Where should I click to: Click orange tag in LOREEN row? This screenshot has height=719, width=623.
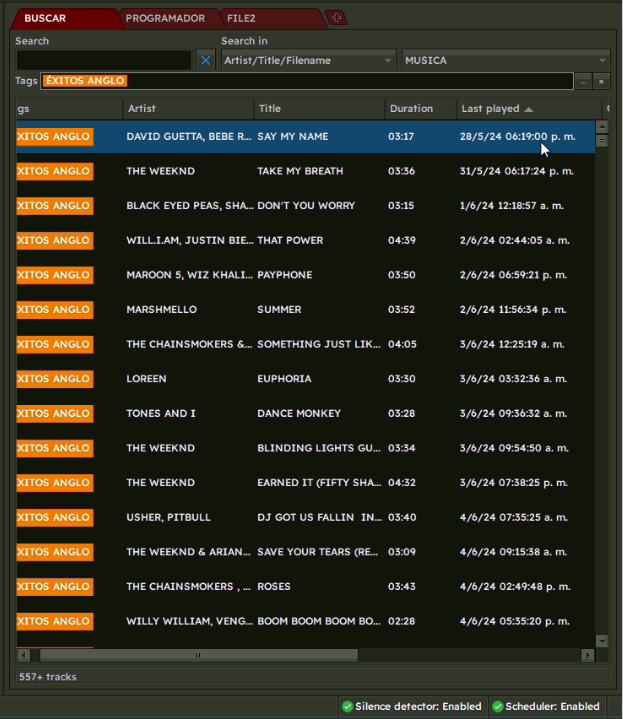[x=55, y=379]
